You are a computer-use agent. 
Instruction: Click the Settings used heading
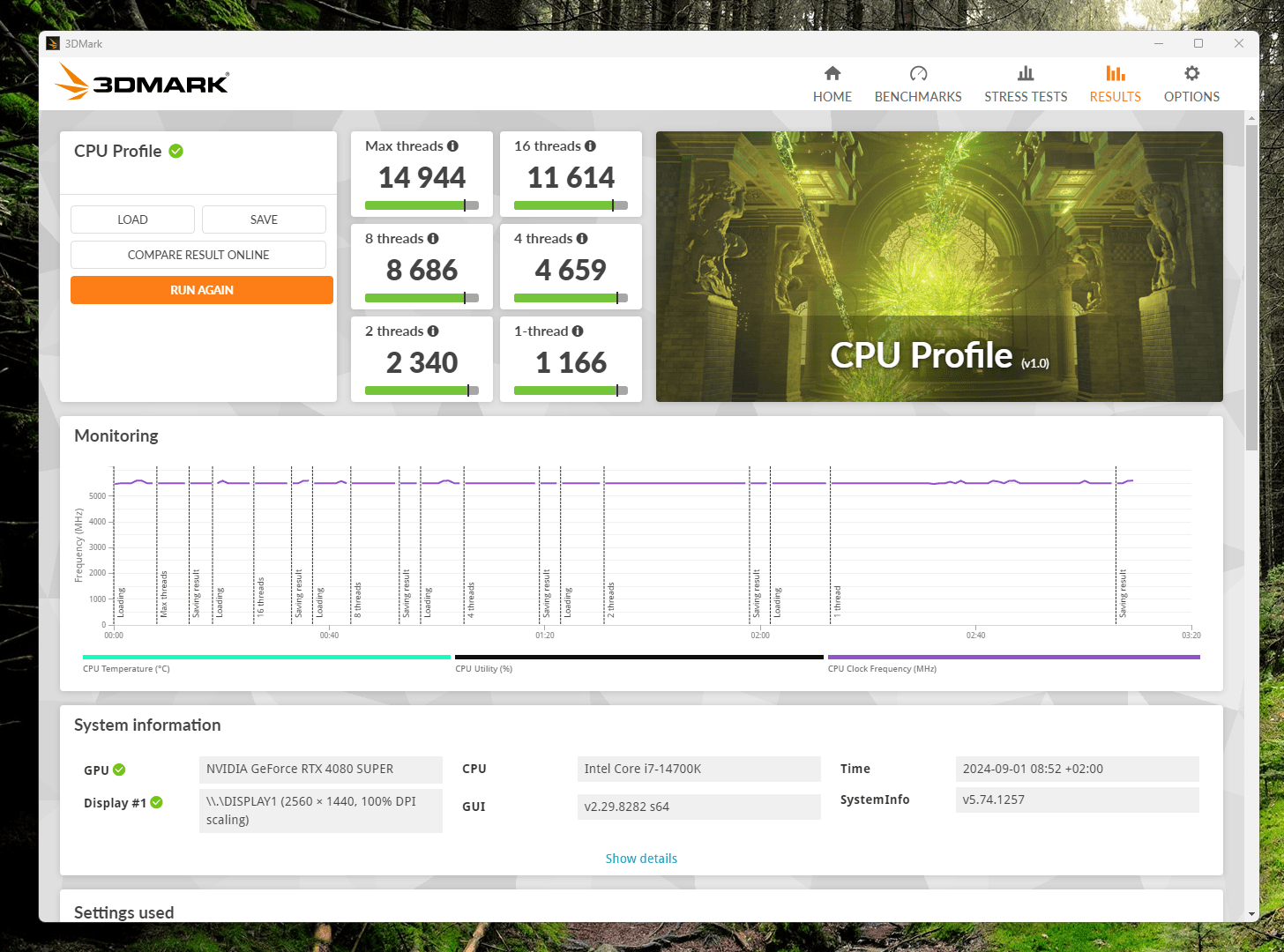pyautogui.click(x=124, y=912)
